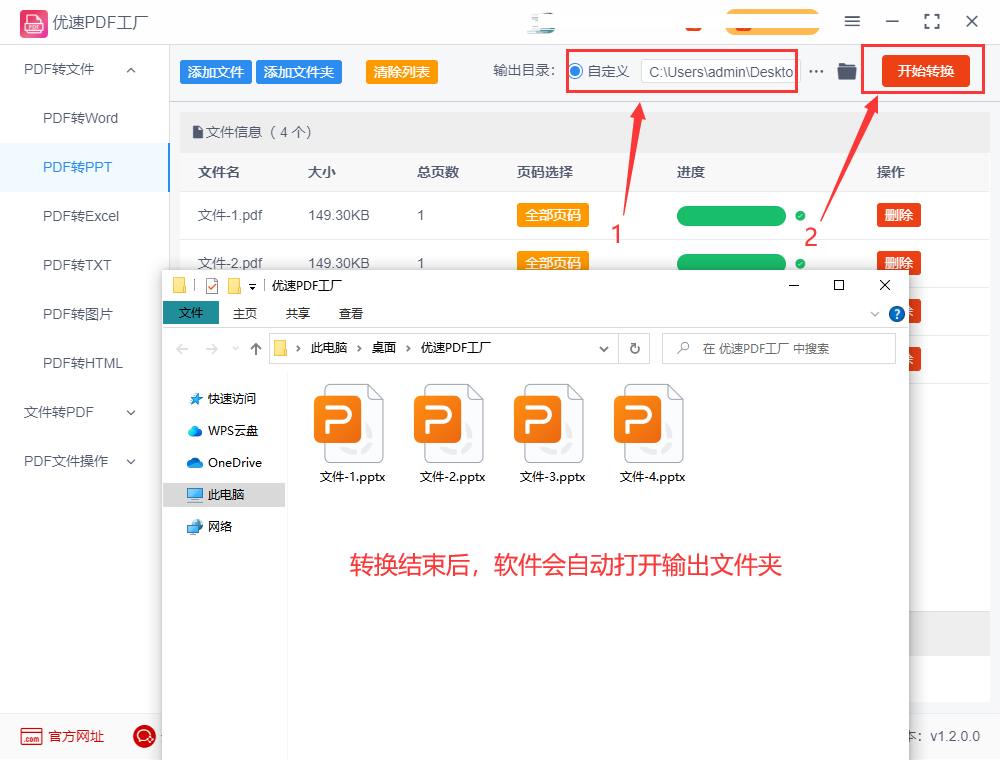Click 全部页码 for 文件-1.pdf
The image size is (1000, 760).
553,216
